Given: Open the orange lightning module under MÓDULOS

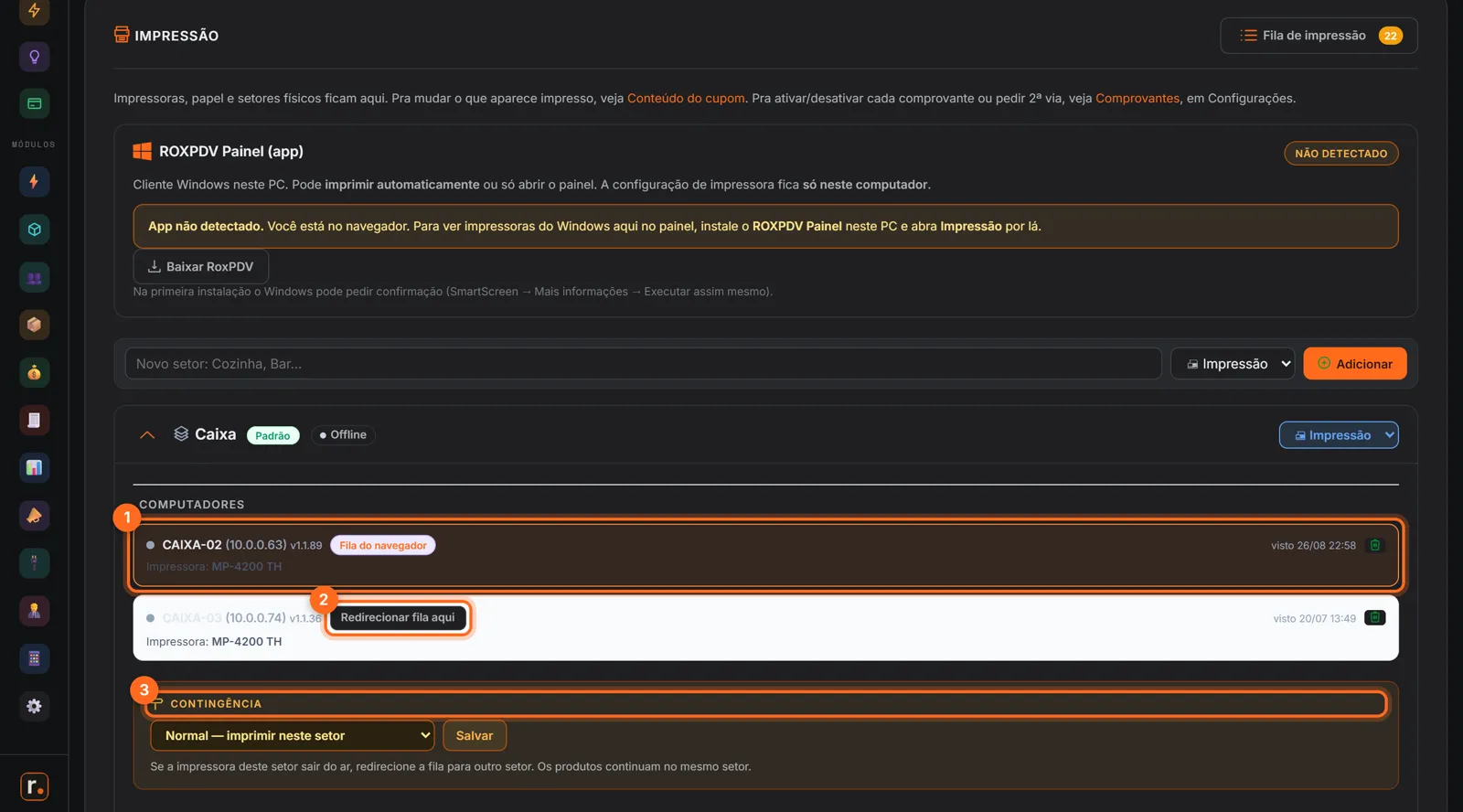Looking at the screenshot, I should (x=34, y=181).
